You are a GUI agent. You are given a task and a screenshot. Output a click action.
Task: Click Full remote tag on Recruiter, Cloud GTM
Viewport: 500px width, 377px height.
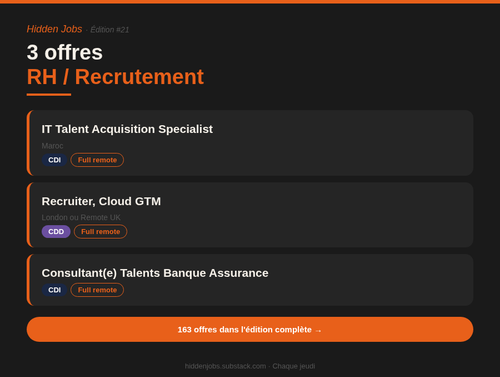100,232
